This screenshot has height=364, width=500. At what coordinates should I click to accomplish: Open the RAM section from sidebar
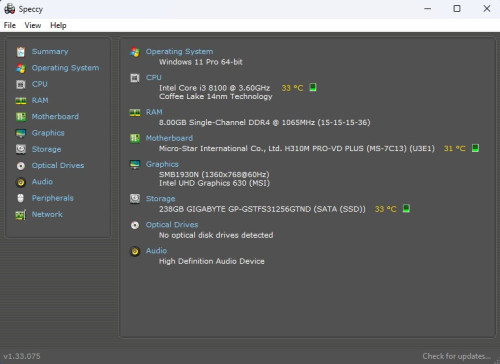tap(40, 101)
